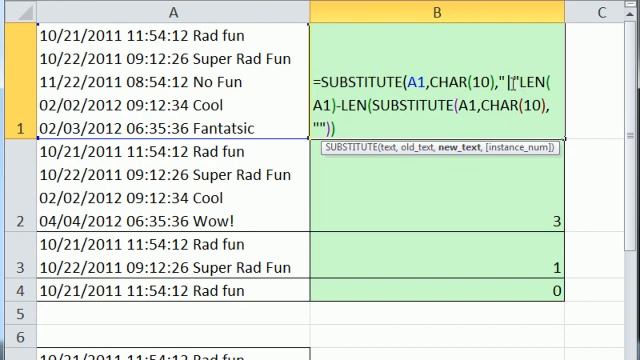Click old_text argument in formula tooltip

click(x=417, y=147)
